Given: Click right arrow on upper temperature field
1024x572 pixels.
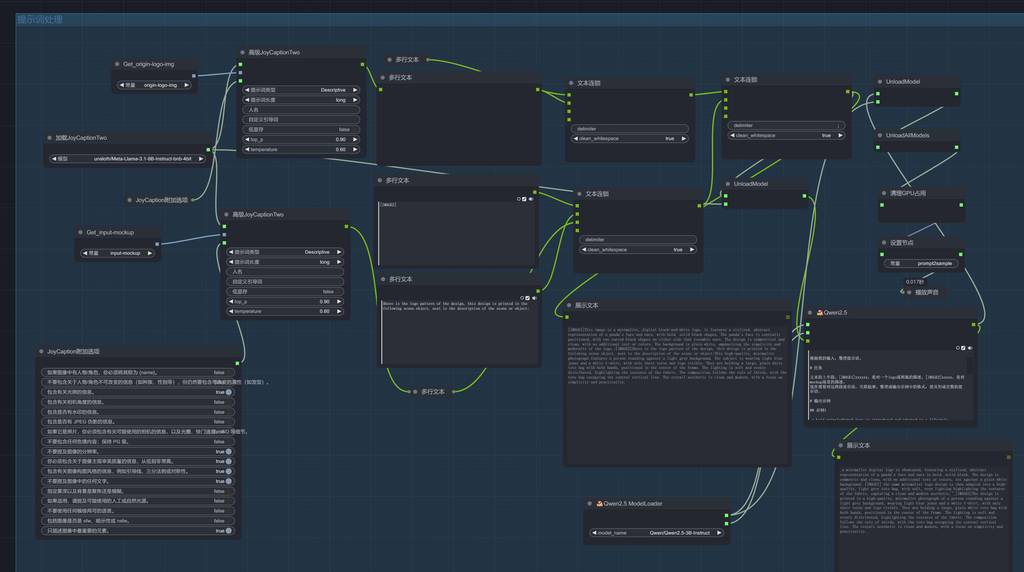Looking at the screenshot, I should pyautogui.click(x=356, y=149).
